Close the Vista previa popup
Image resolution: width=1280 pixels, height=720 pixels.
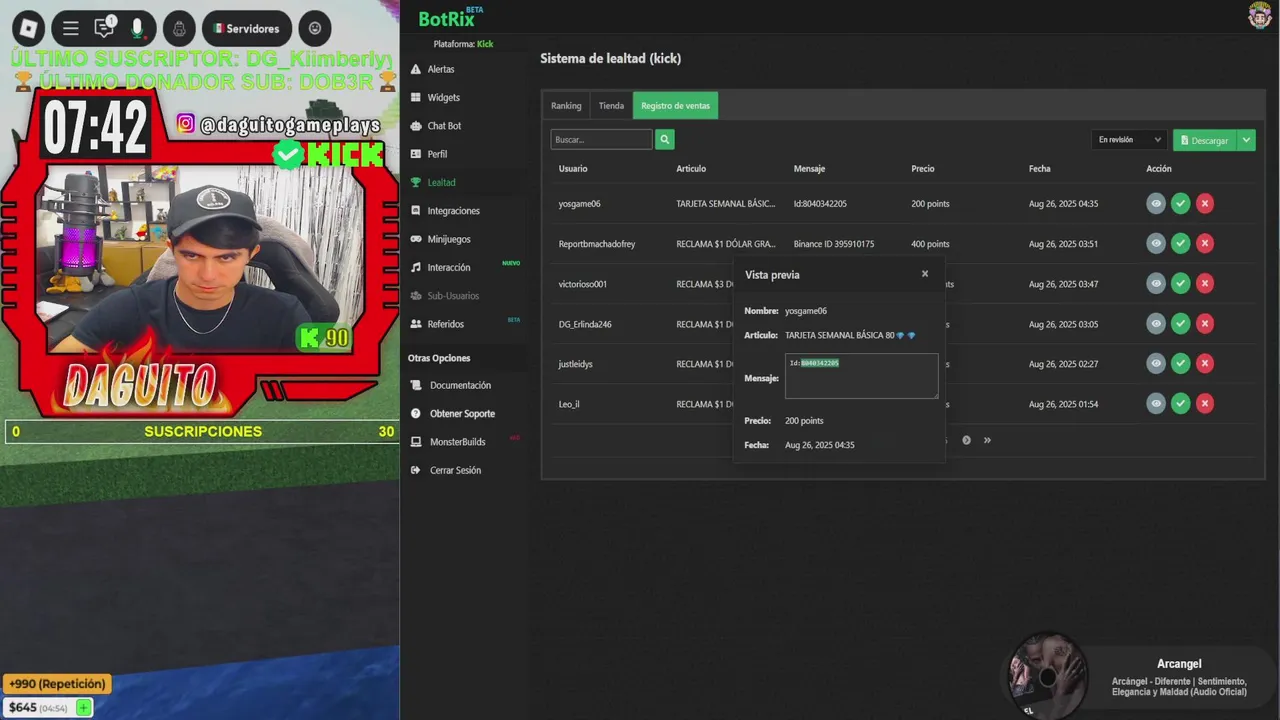coord(925,274)
